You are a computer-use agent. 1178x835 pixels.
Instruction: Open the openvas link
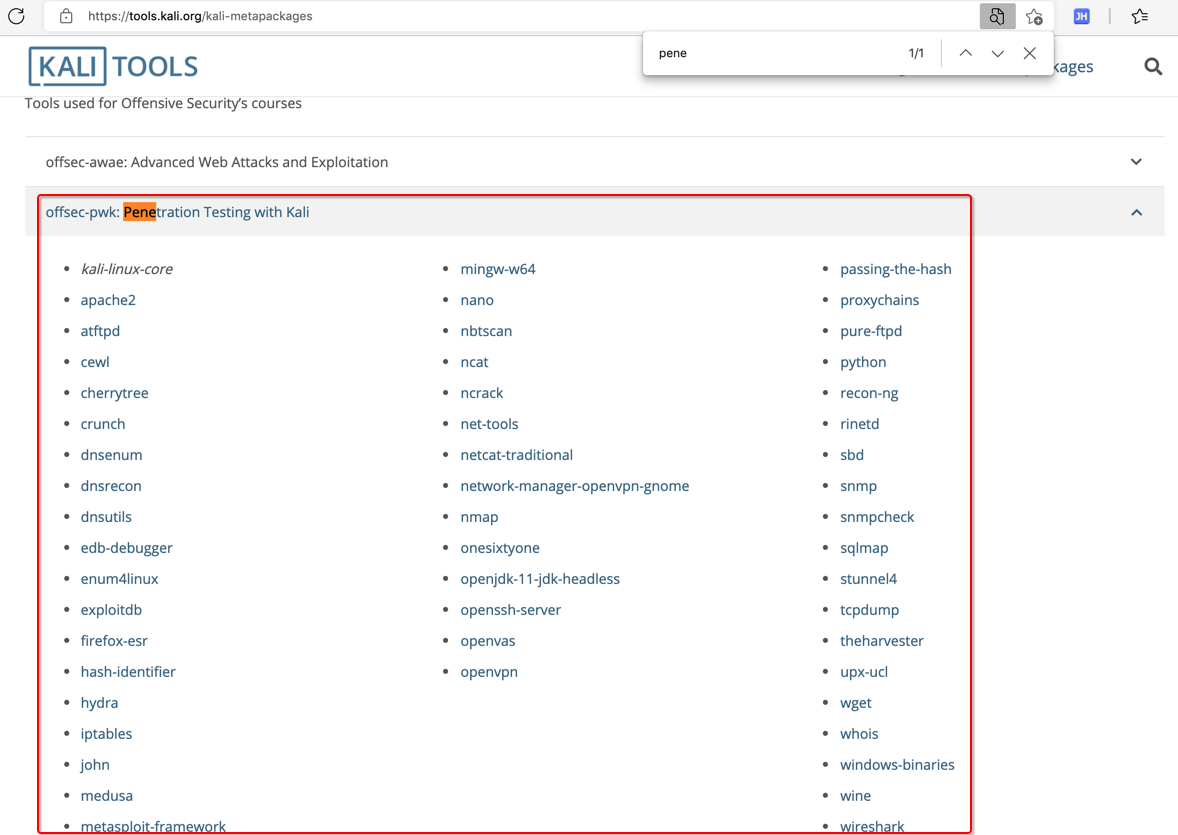(x=488, y=641)
